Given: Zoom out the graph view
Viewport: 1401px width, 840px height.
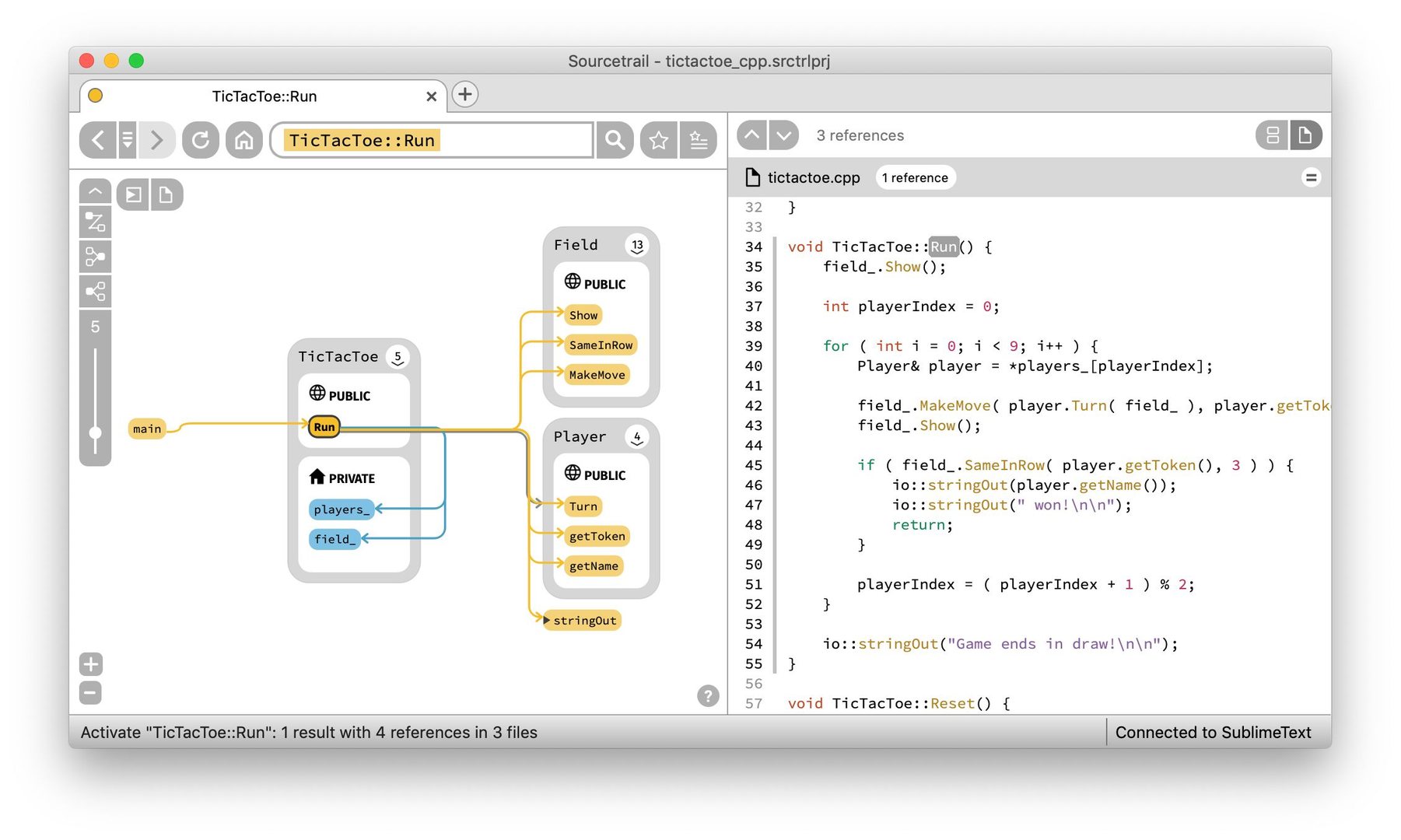Looking at the screenshot, I should click(91, 692).
